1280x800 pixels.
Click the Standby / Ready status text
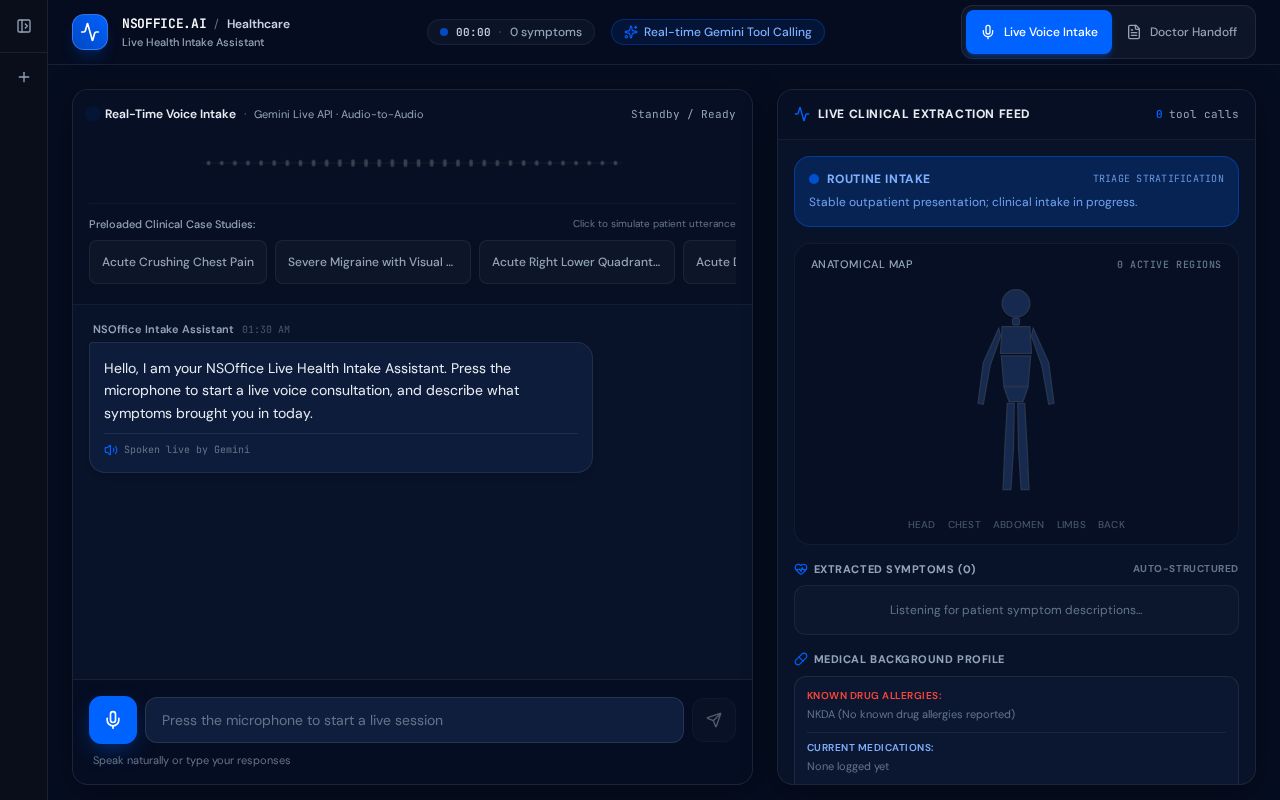coord(683,114)
